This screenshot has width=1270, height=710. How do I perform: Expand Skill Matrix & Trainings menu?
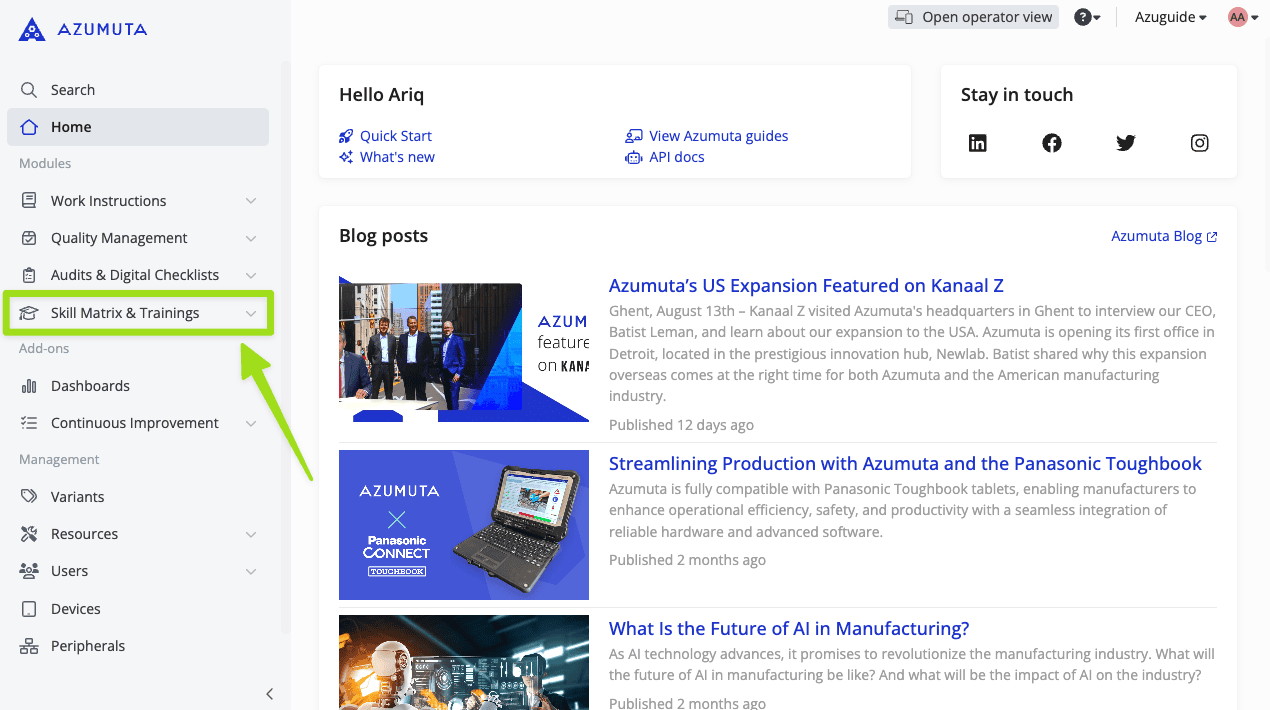[x=251, y=313]
